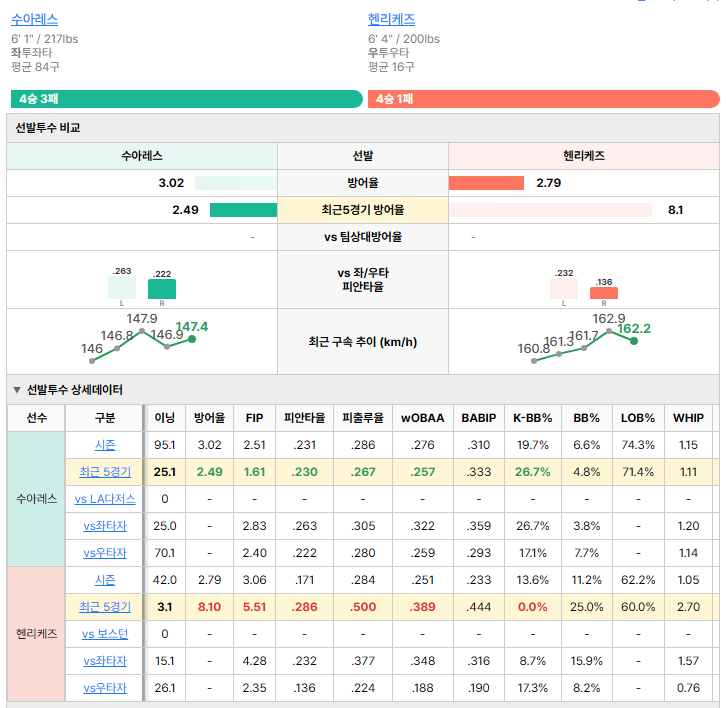
Task: Click the 헨리케즈 comparison column header
Action: [584, 156]
